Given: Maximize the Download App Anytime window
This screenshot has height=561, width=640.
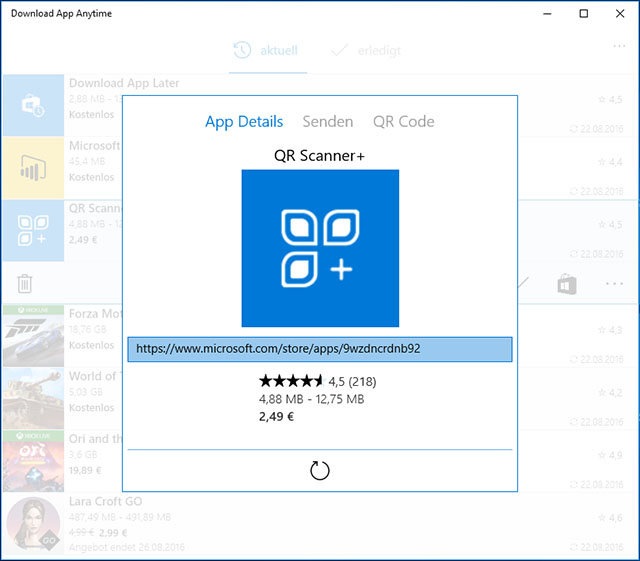Looking at the screenshot, I should click(584, 13).
